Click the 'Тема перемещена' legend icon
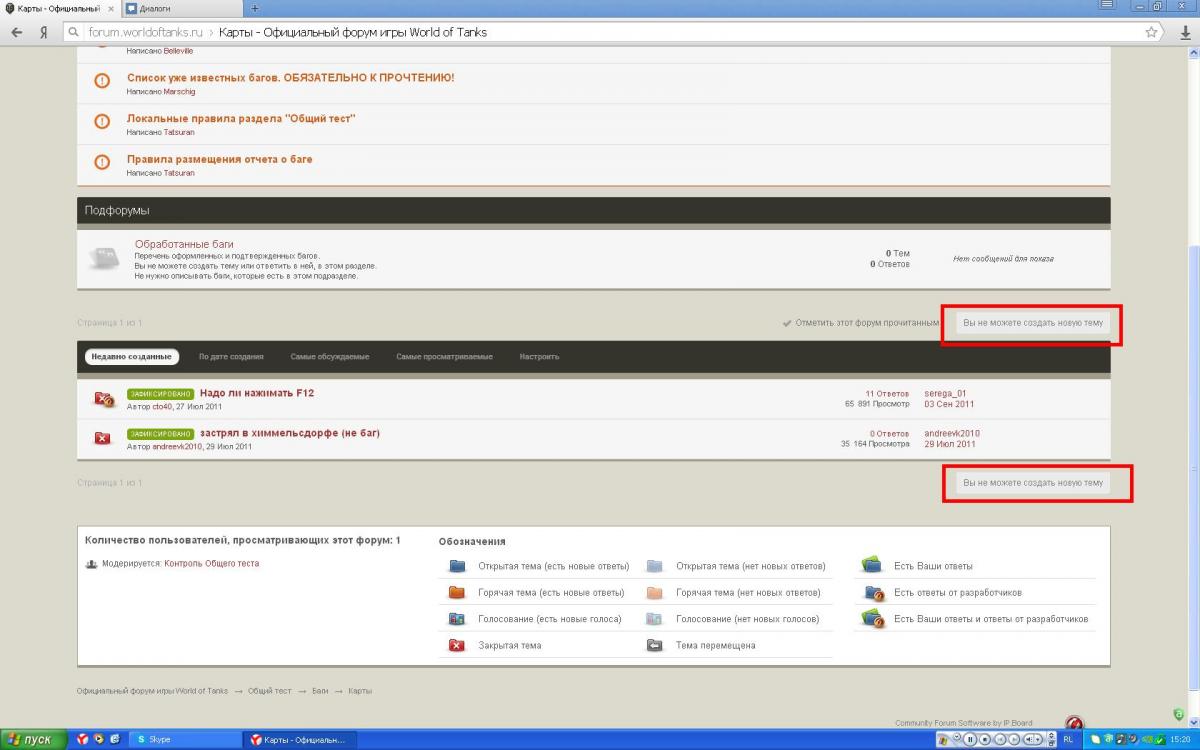The width and height of the screenshot is (1200, 750). 655,646
